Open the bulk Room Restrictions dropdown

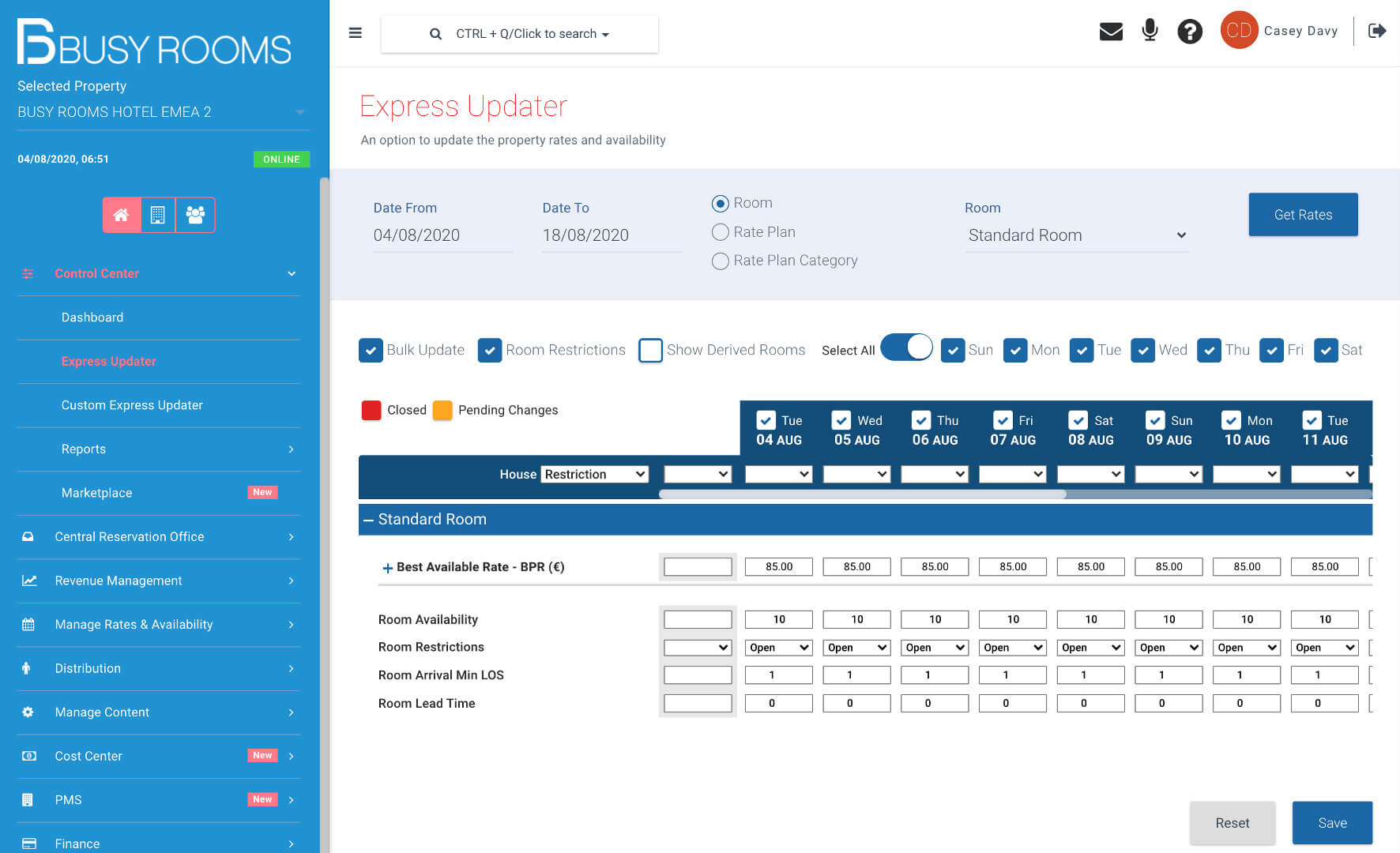[698, 648]
